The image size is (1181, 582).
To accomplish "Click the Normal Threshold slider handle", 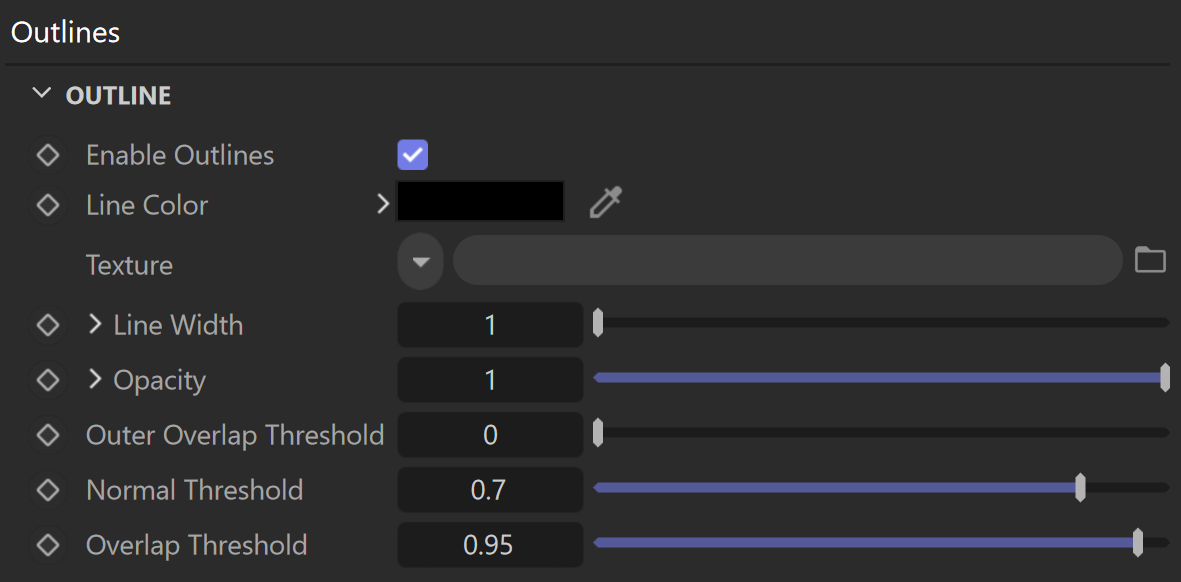I will coord(1080,488).
